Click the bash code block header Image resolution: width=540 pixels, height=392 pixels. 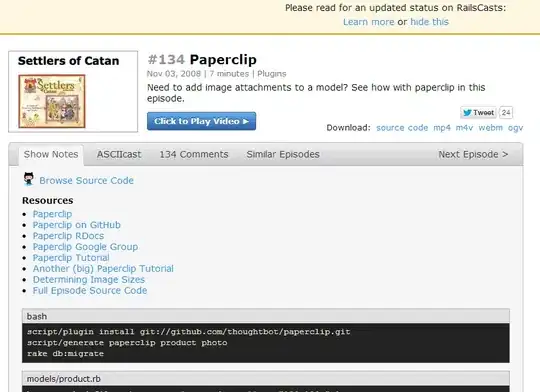[x=266, y=316]
